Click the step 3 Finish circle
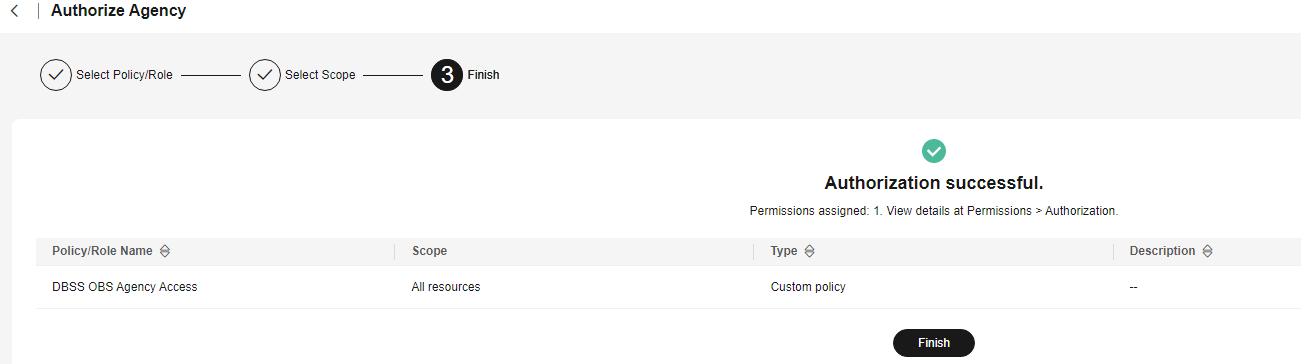 446,75
